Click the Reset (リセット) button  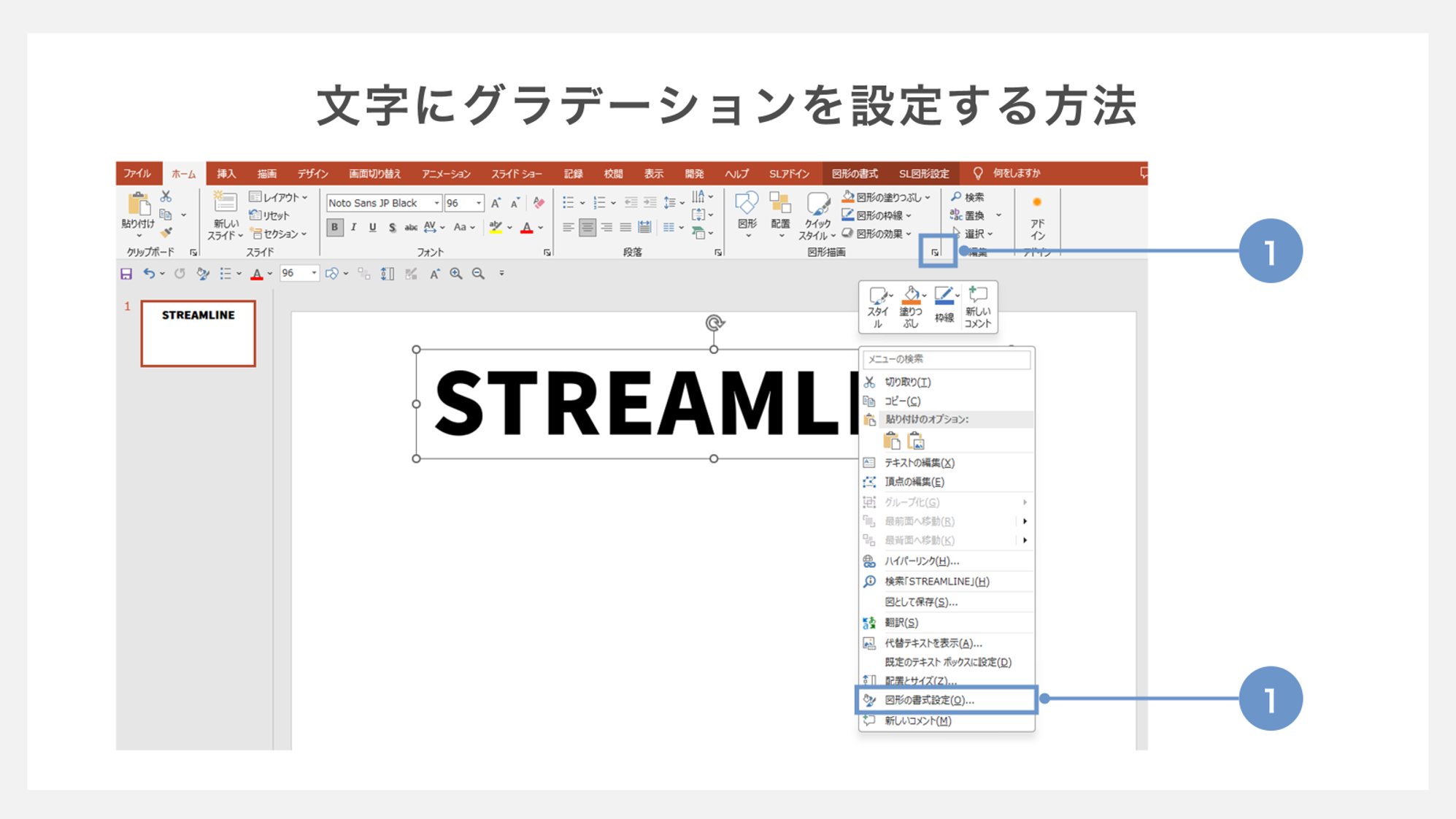[x=270, y=215]
